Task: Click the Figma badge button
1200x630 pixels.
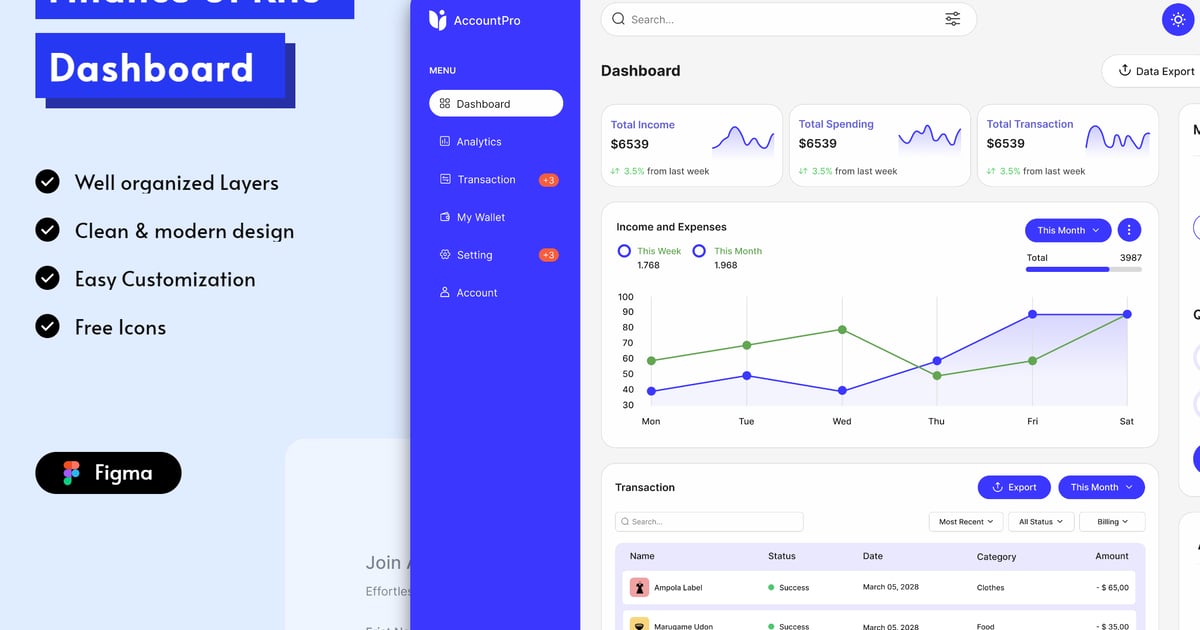Action: [108, 473]
